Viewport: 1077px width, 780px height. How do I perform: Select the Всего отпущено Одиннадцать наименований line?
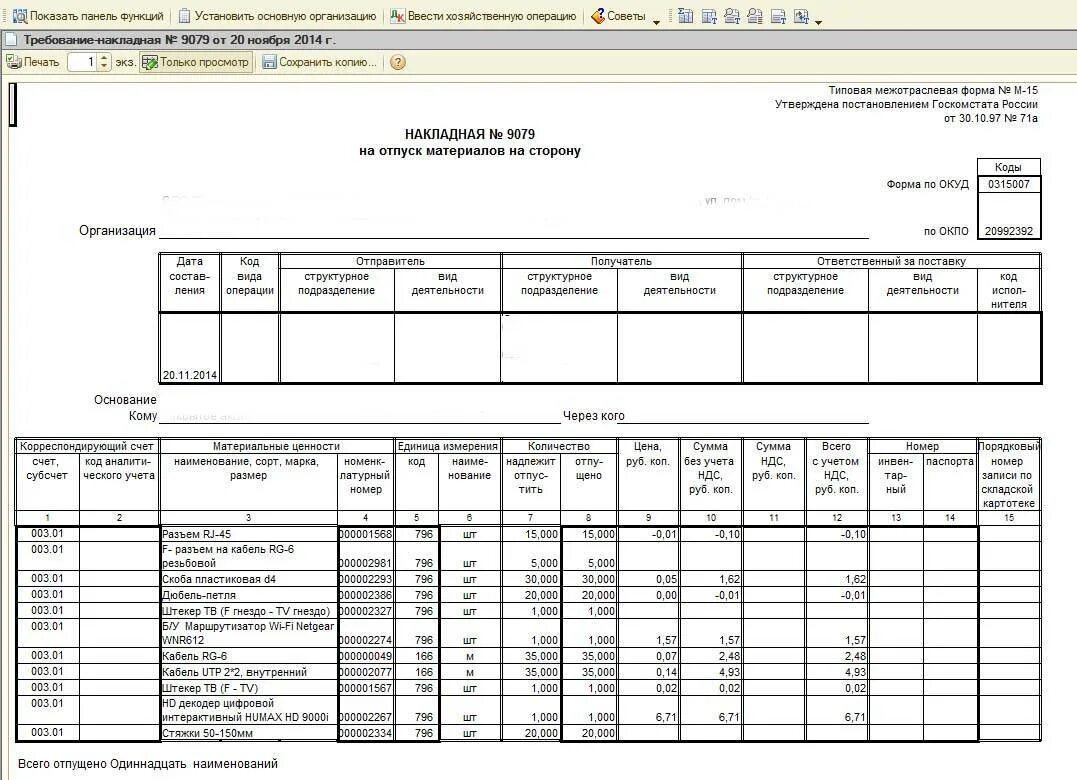148,764
